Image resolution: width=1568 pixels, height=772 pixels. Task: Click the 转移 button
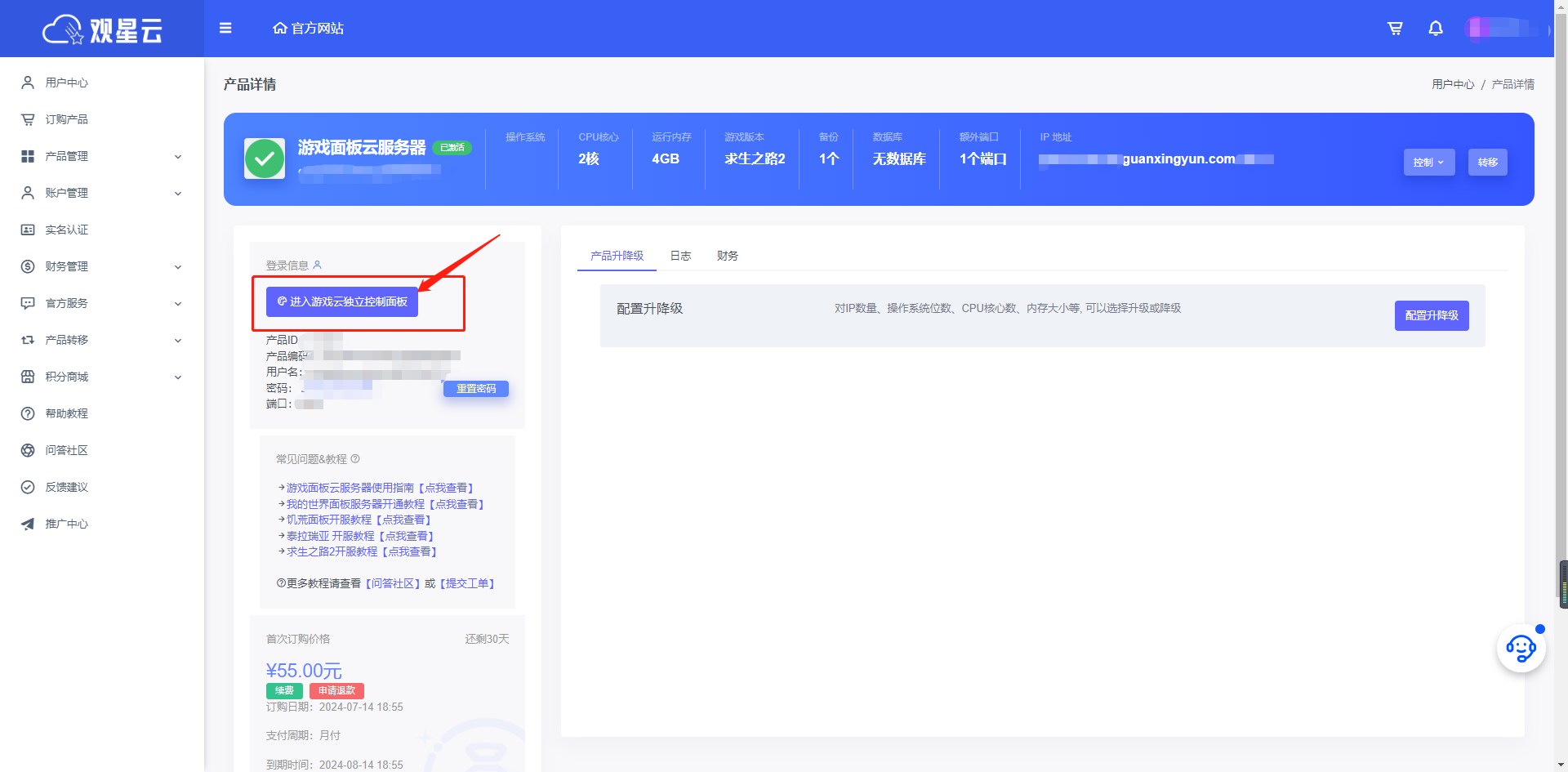tap(1488, 162)
